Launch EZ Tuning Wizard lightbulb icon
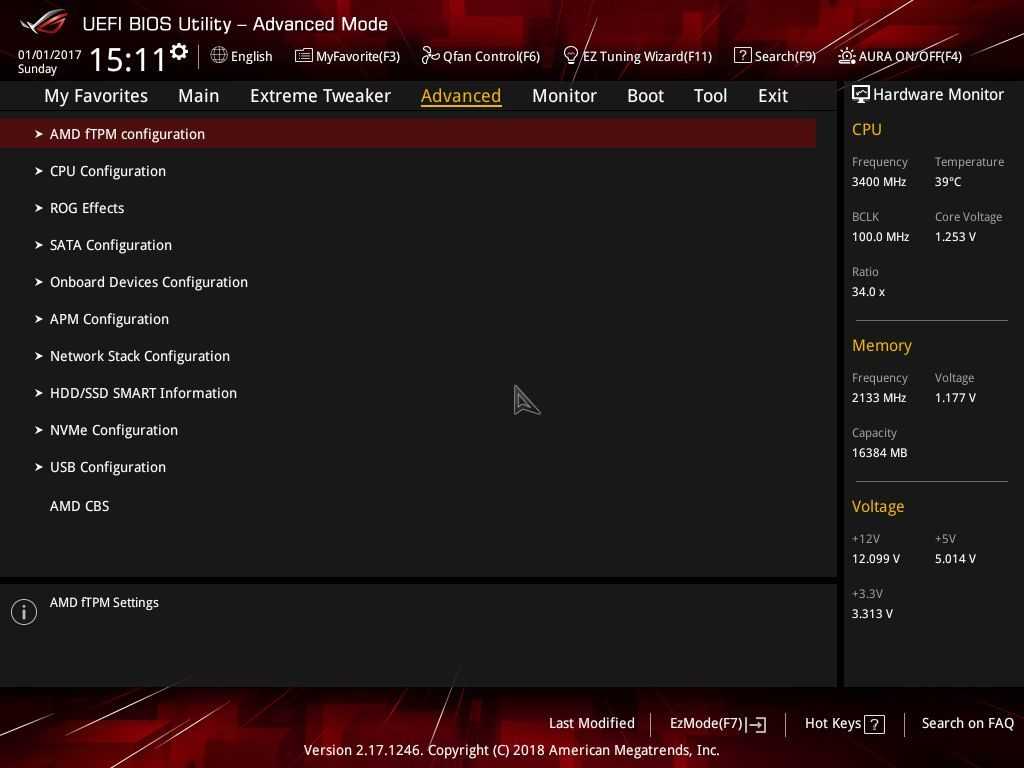 pyautogui.click(x=571, y=56)
